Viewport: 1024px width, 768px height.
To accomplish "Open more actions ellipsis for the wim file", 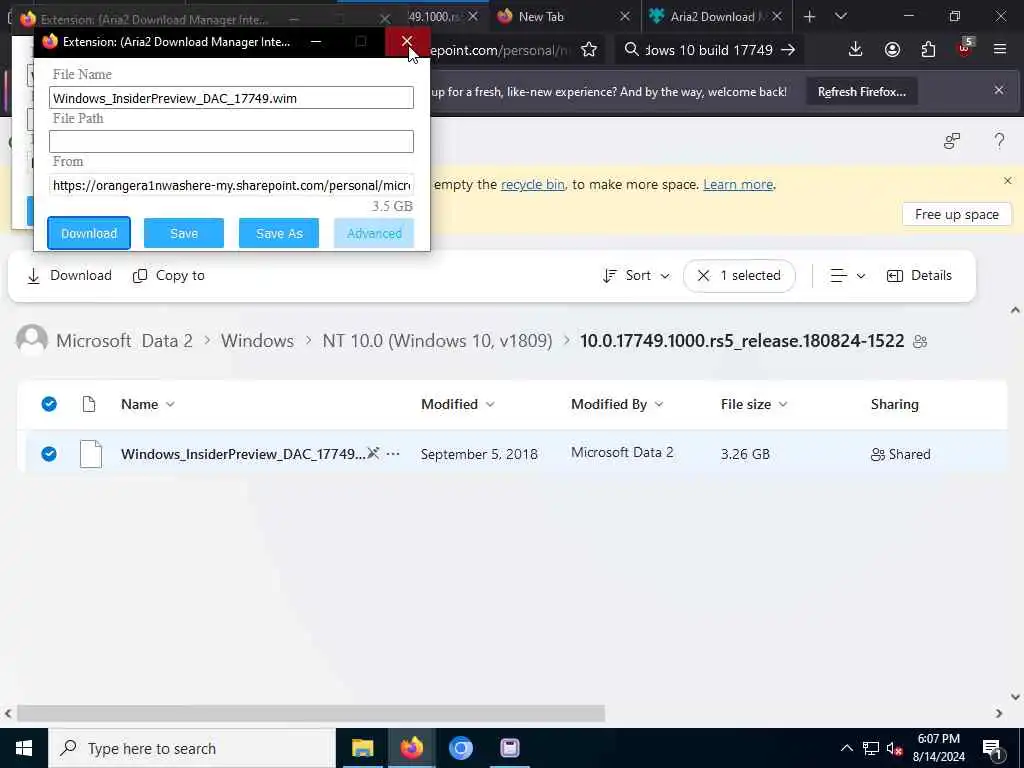I will pos(393,453).
